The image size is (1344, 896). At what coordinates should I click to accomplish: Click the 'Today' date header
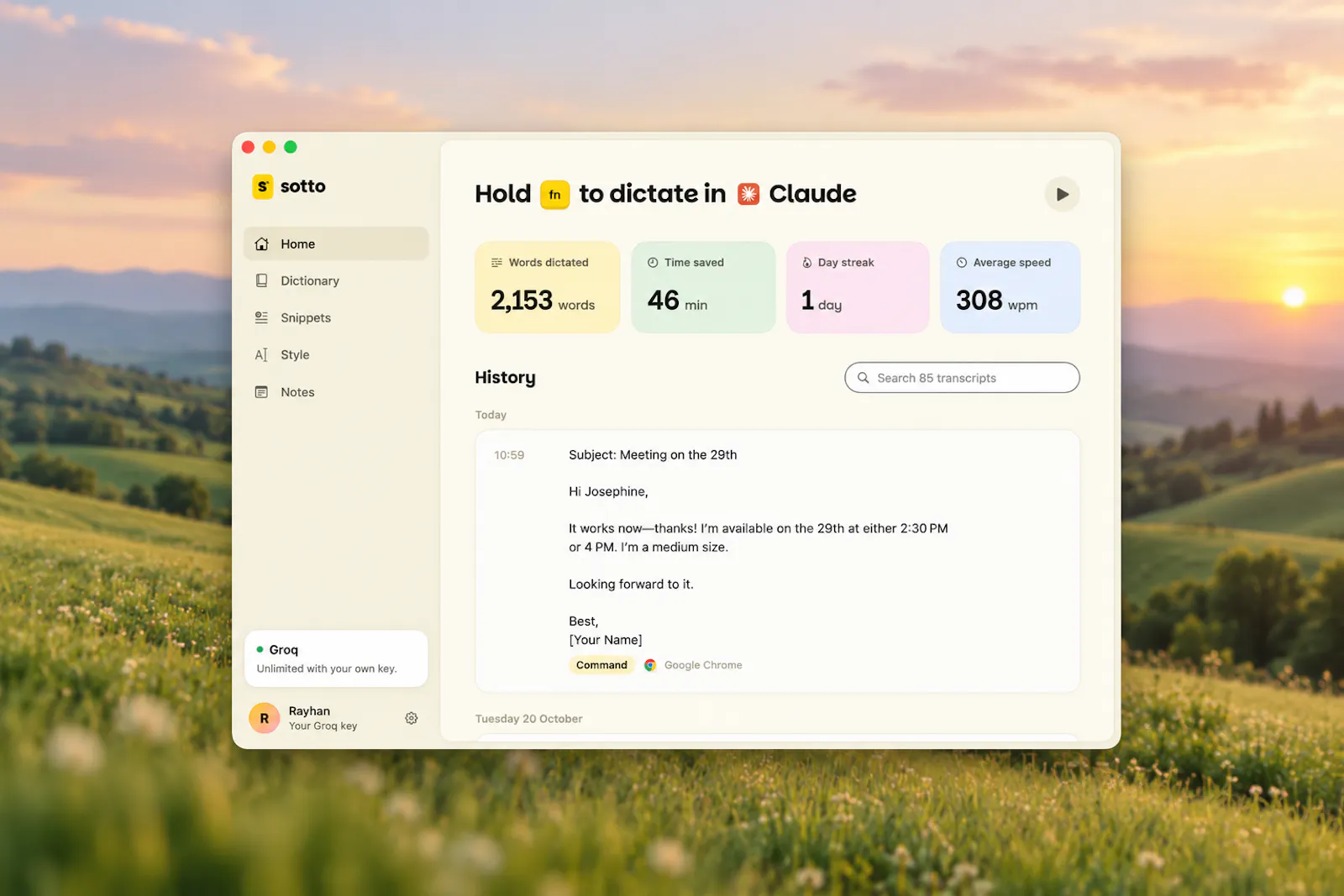point(491,415)
